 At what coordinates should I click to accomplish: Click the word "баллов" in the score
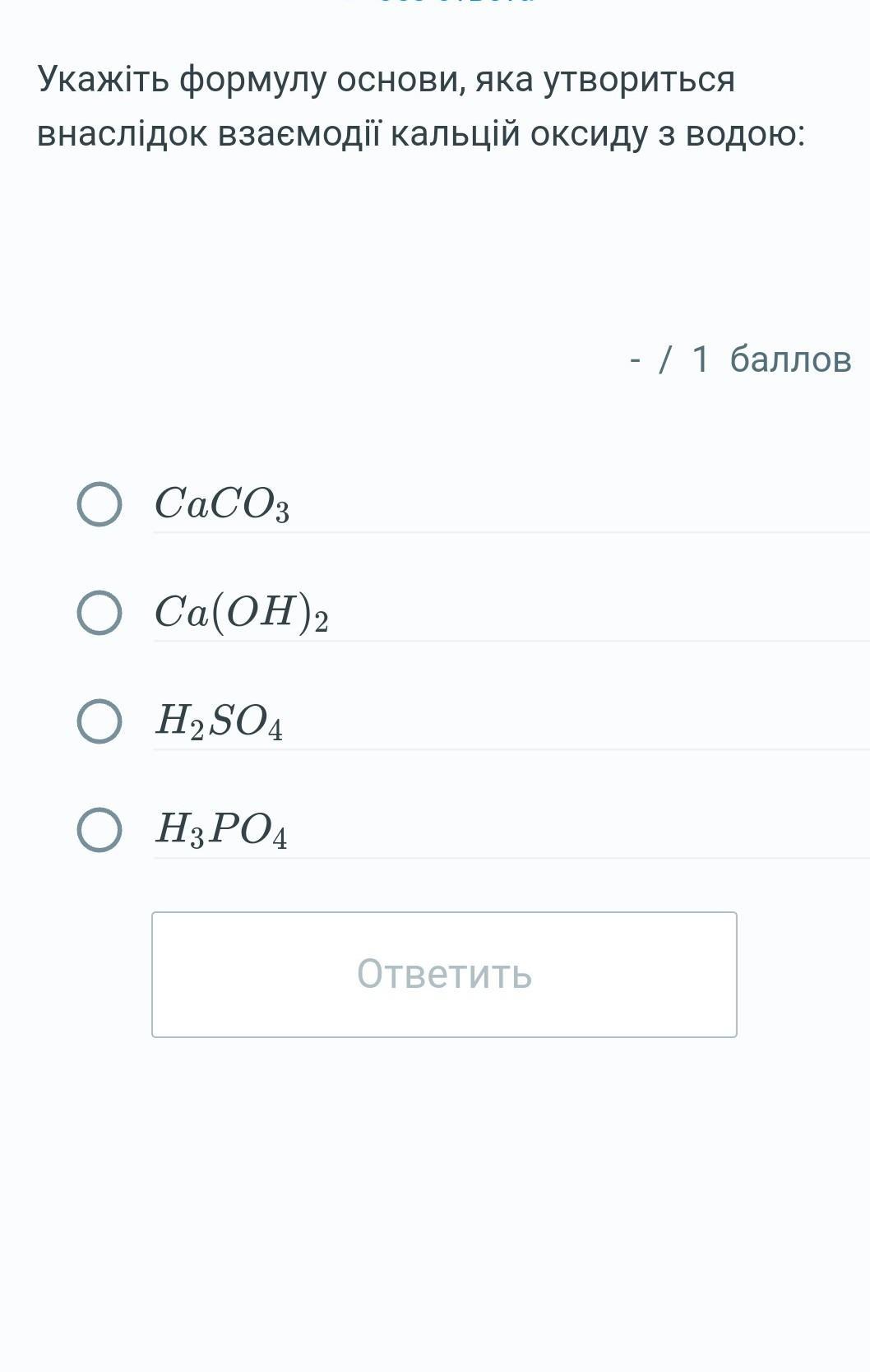[x=790, y=359]
